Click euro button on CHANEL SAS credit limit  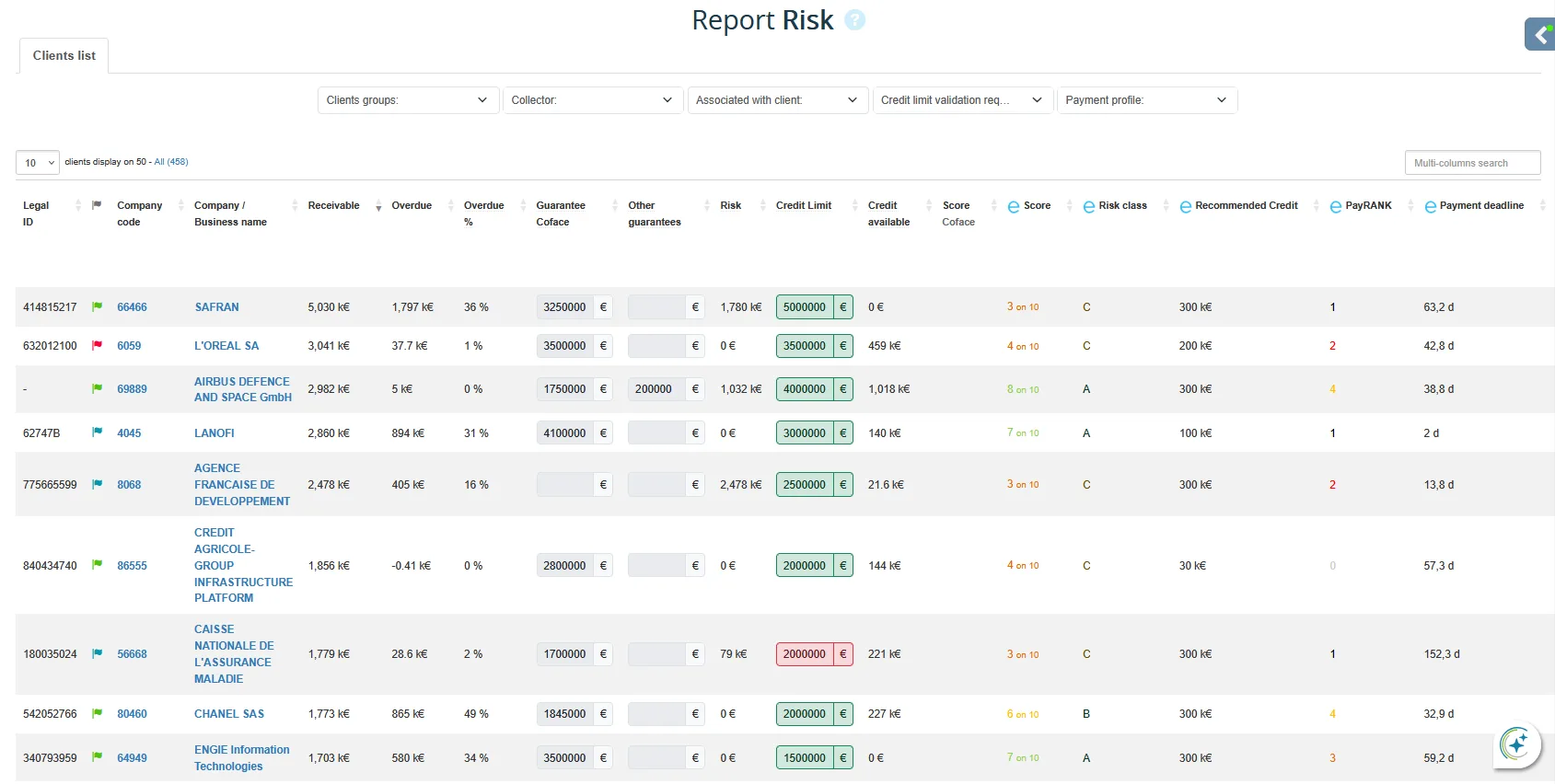click(x=843, y=713)
